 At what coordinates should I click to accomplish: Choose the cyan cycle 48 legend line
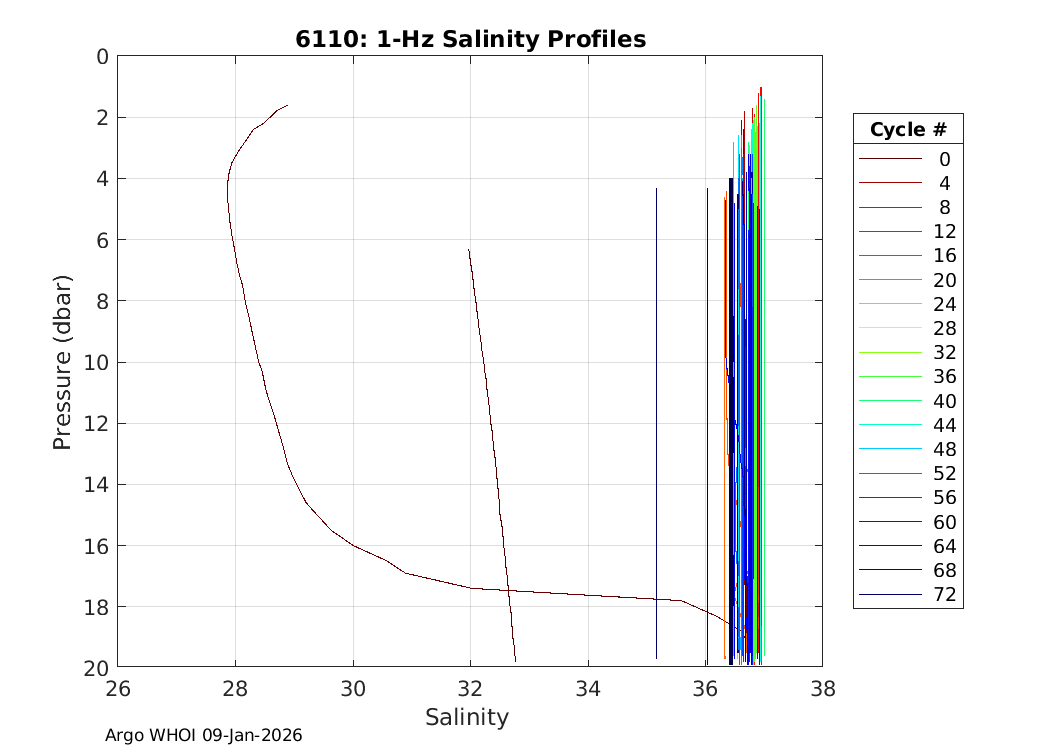tap(889, 449)
